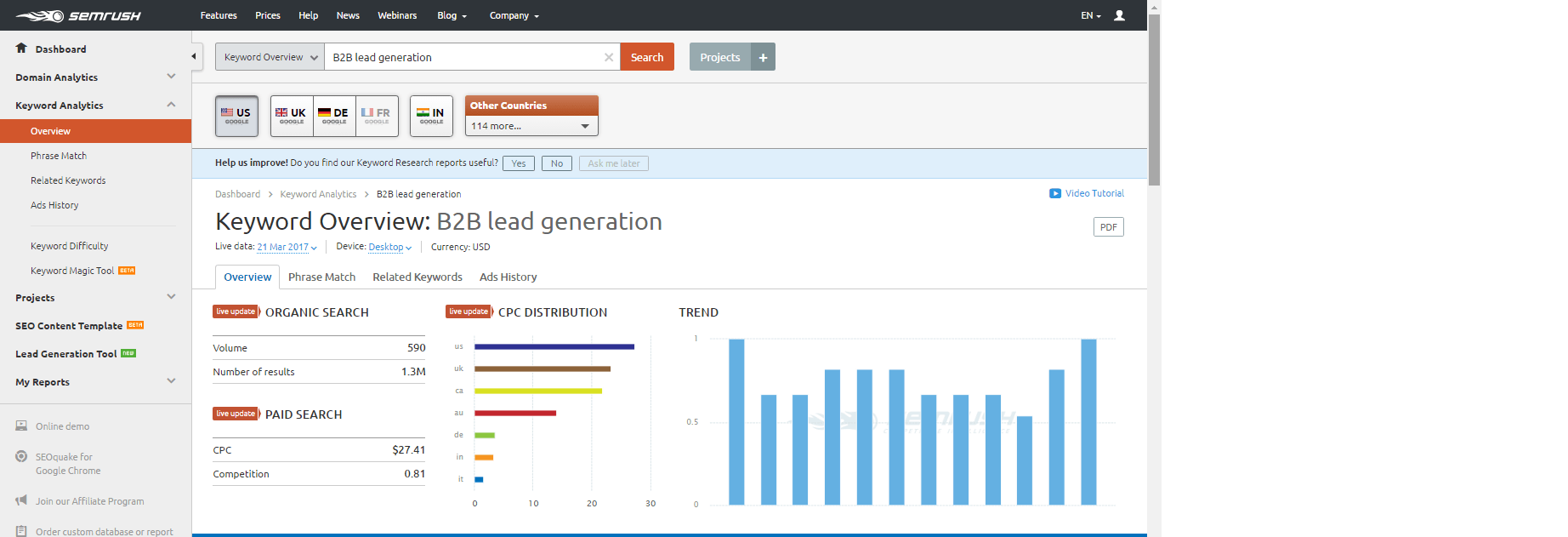Click the SEMrush logo

click(x=78, y=15)
